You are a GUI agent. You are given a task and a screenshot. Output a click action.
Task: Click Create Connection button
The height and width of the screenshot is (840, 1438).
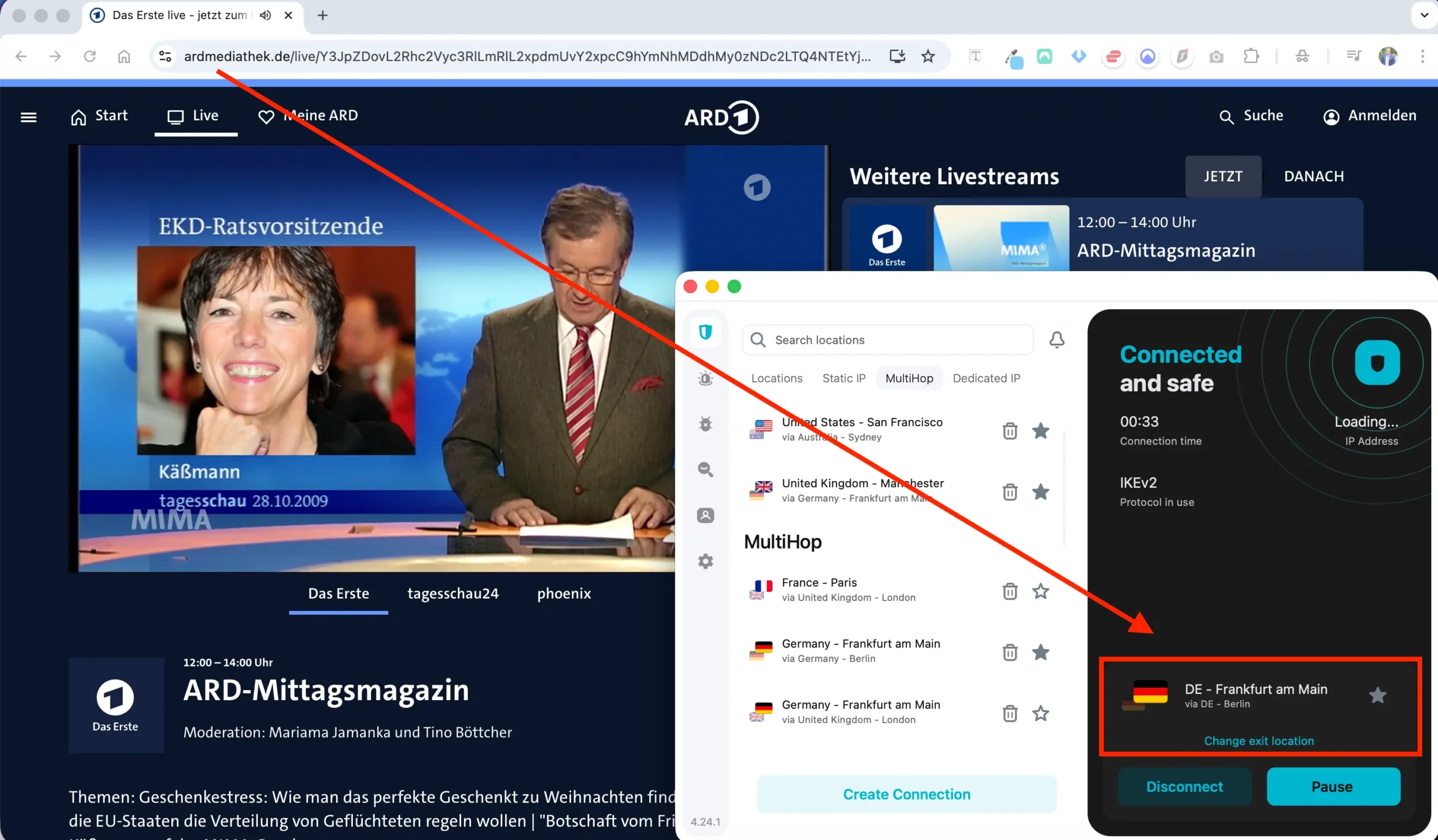(906, 794)
